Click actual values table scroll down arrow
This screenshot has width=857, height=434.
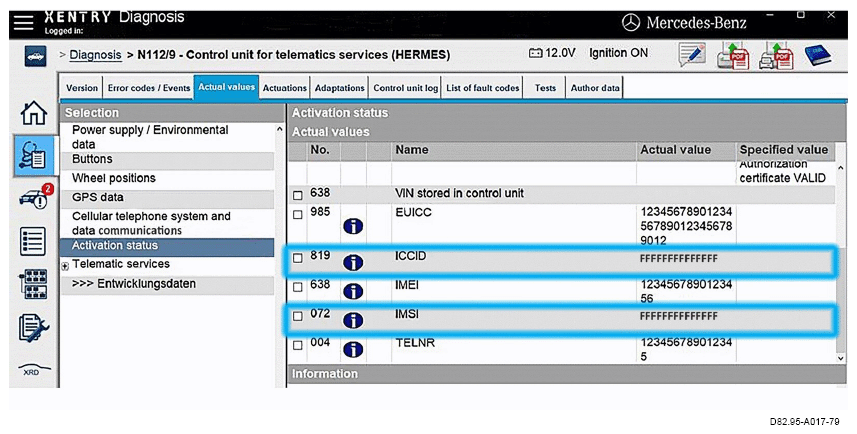pyautogui.click(x=841, y=358)
